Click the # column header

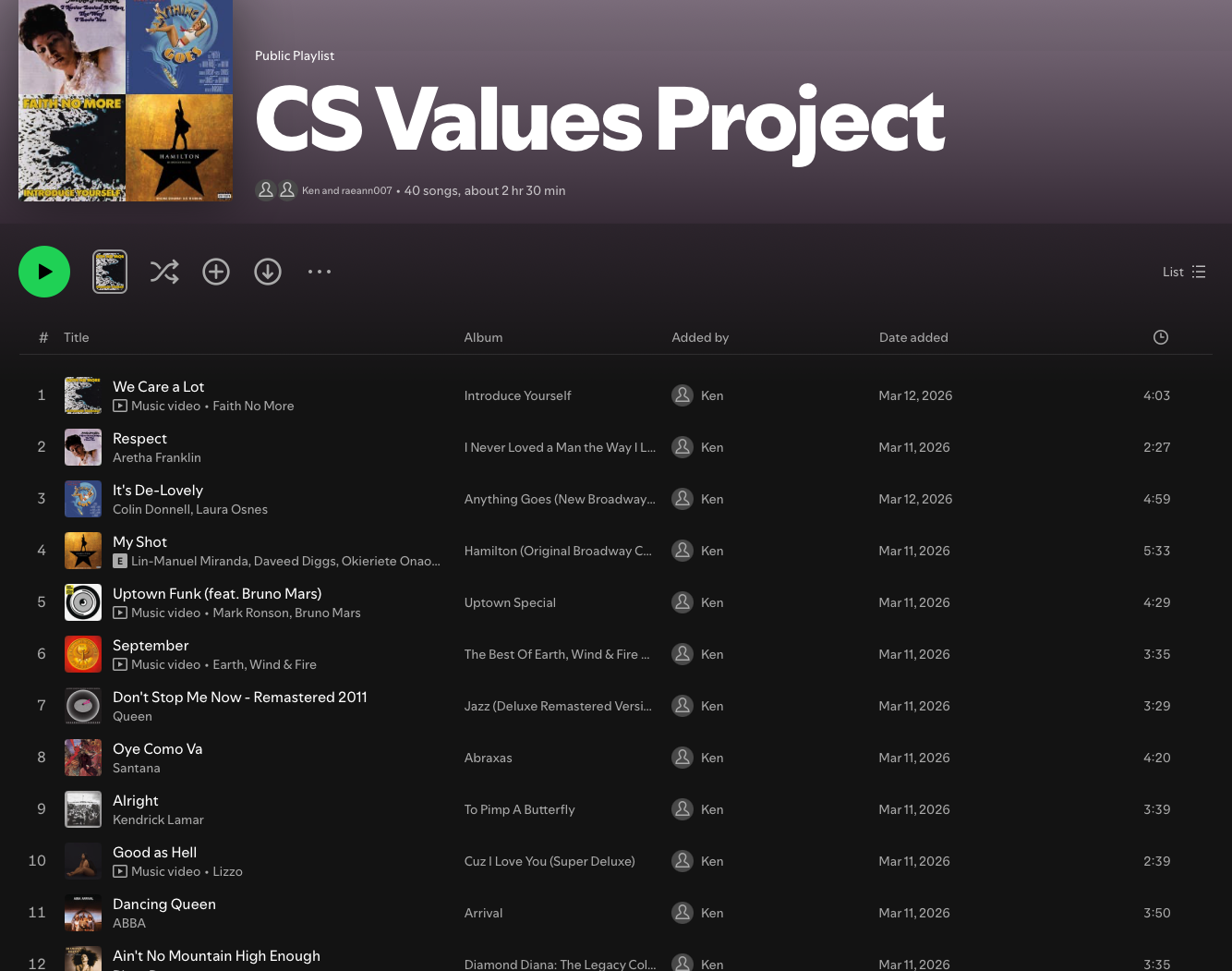point(42,337)
